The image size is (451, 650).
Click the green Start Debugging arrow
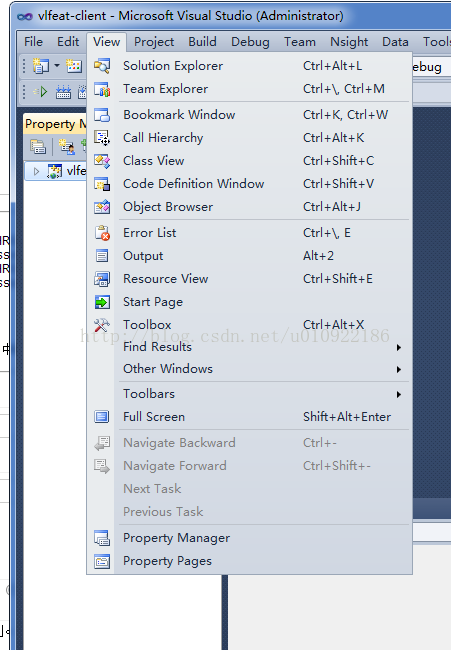tap(41, 92)
